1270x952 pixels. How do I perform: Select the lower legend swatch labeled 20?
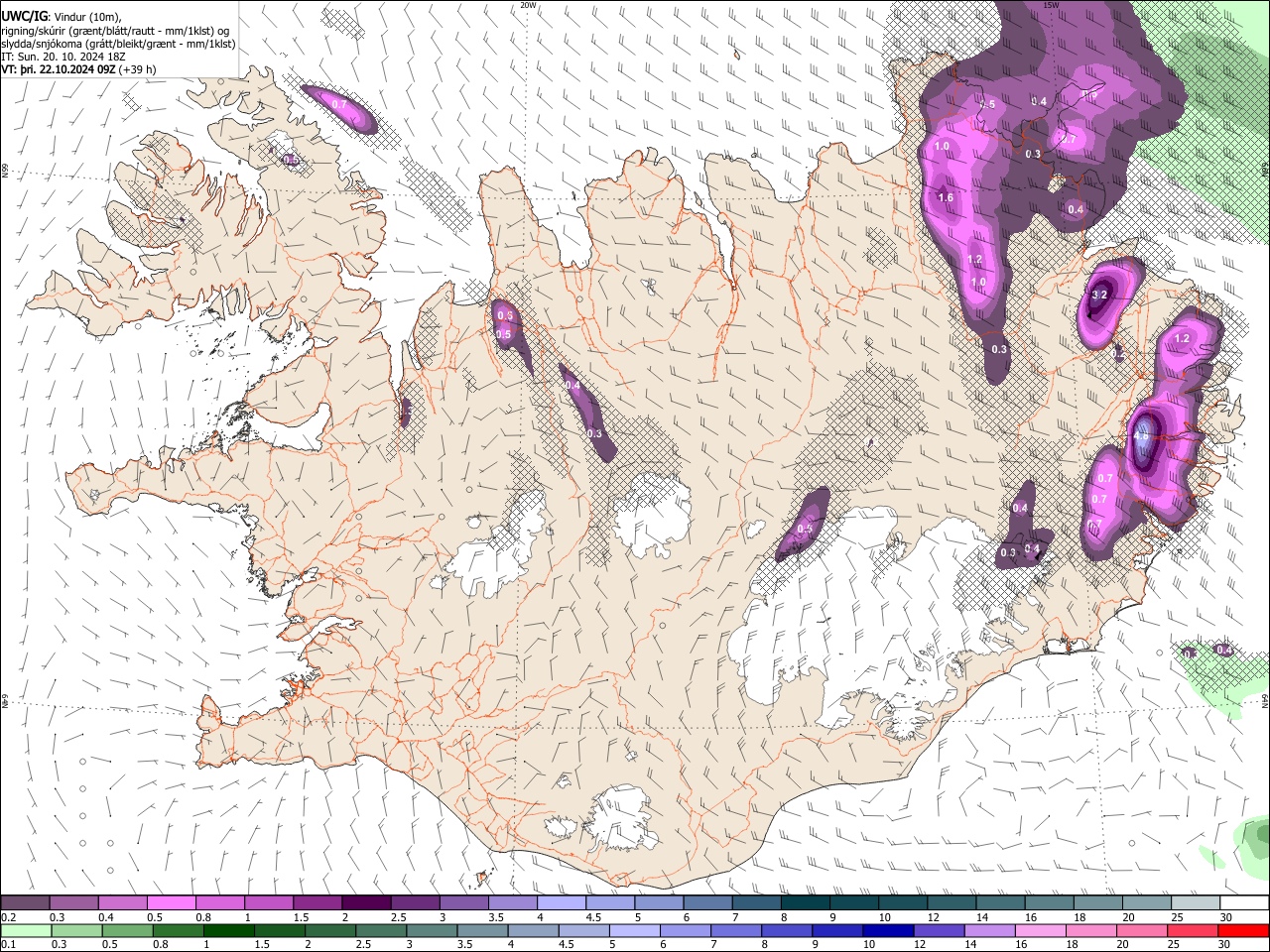pos(1142,931)
